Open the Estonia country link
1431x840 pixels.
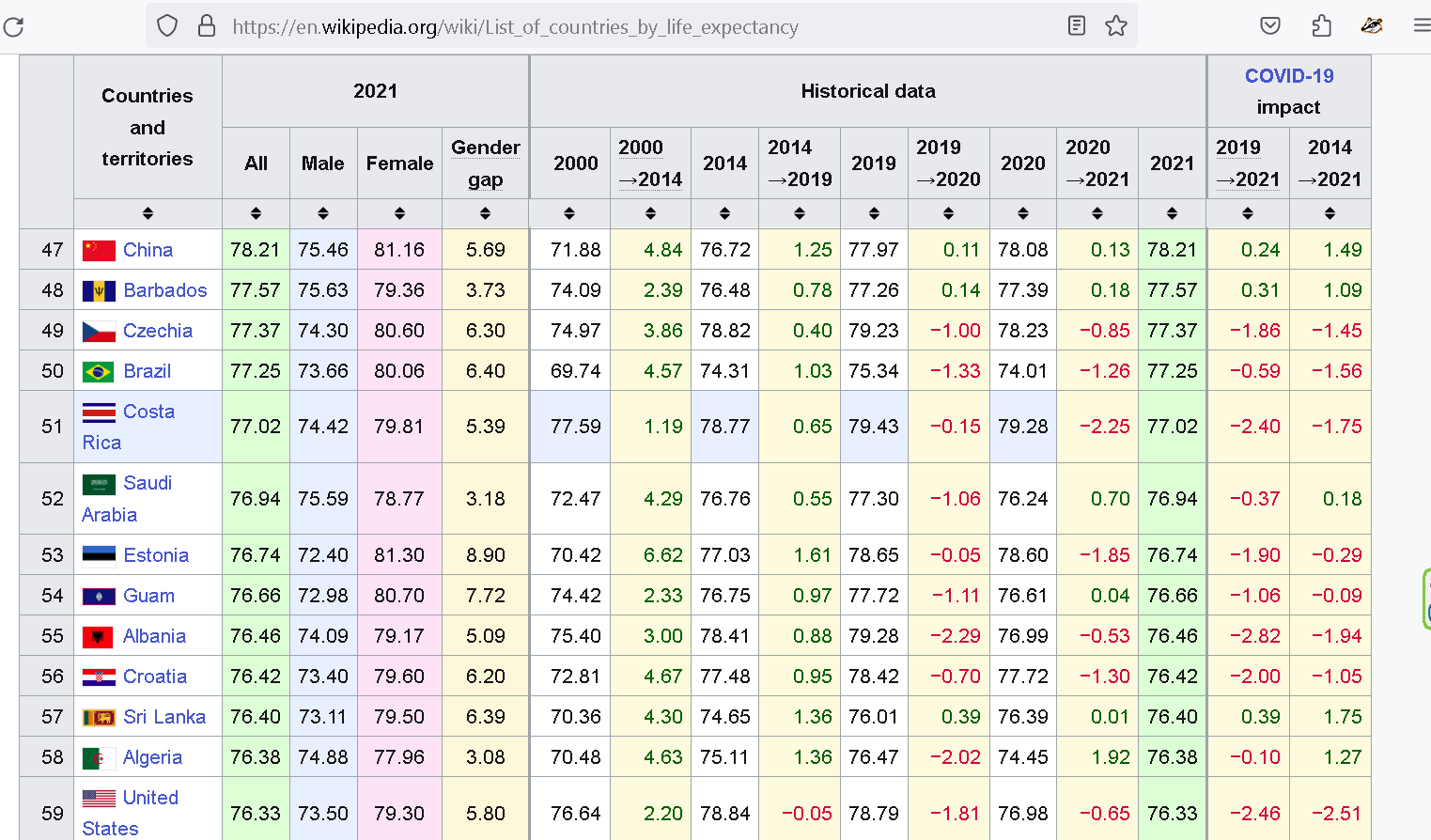(x=156, y=555)
